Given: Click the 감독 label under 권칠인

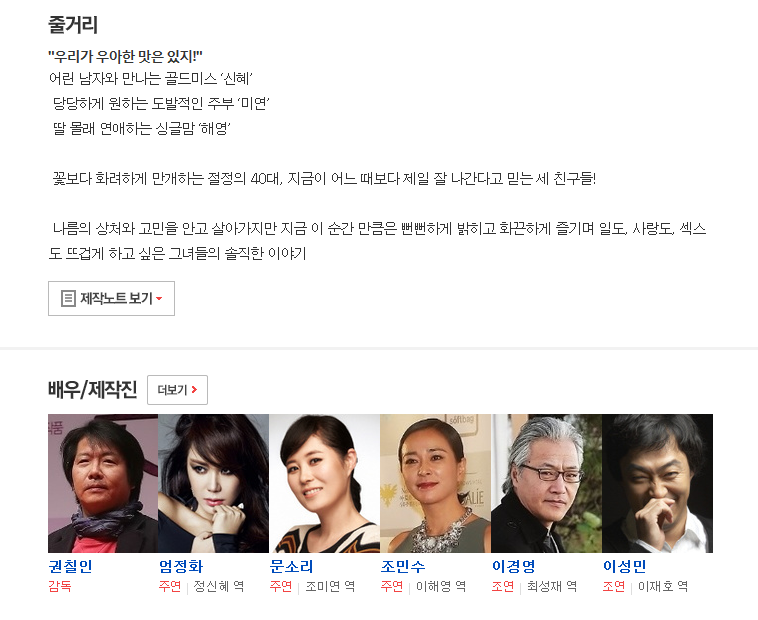Looking at the screenshot, I should pos(60,586).
